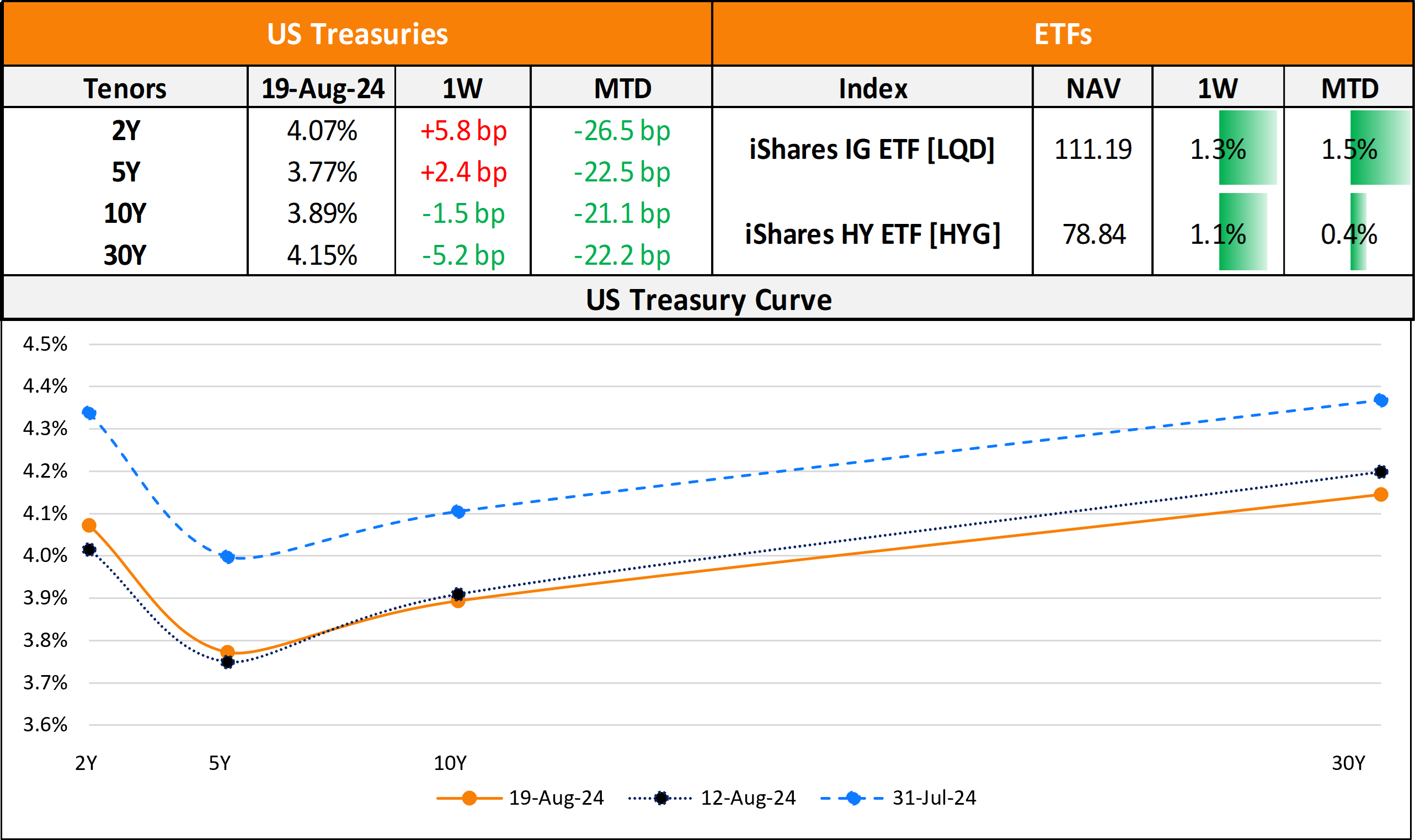Click the NAV column header

coord(1093,88)
